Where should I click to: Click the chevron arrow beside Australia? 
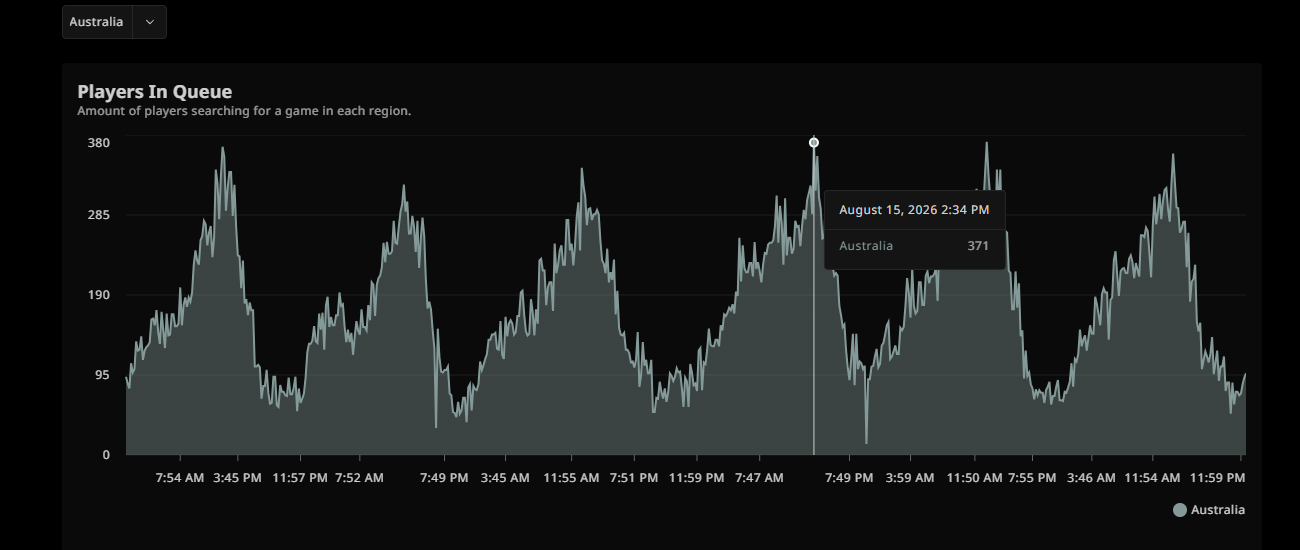(x=150, y=22)
